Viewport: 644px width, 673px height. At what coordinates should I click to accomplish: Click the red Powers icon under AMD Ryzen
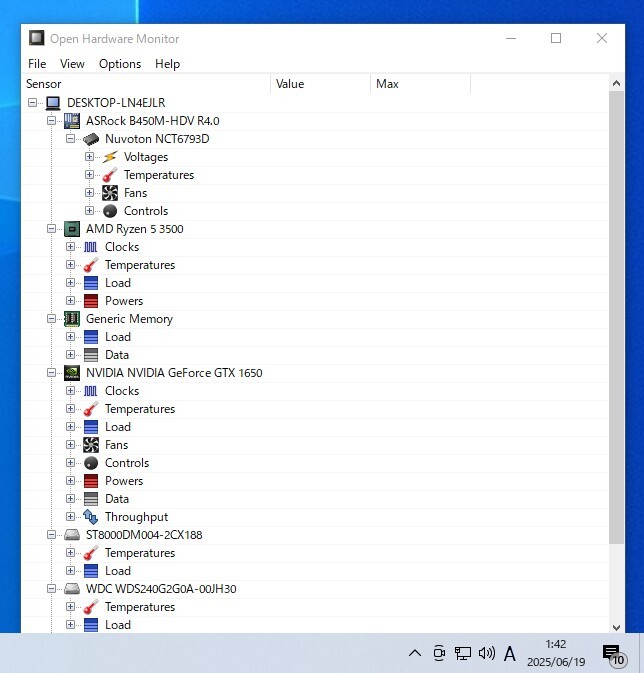[91, 301]
